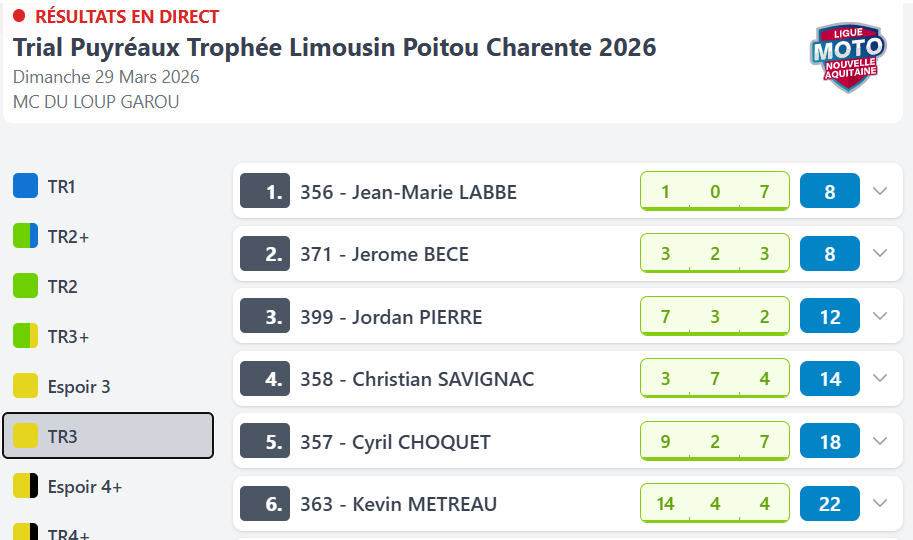Click Jean-Marie LABBE's total score badge
Viewport: 913px width, 540px height.
(x=829, y=191)
